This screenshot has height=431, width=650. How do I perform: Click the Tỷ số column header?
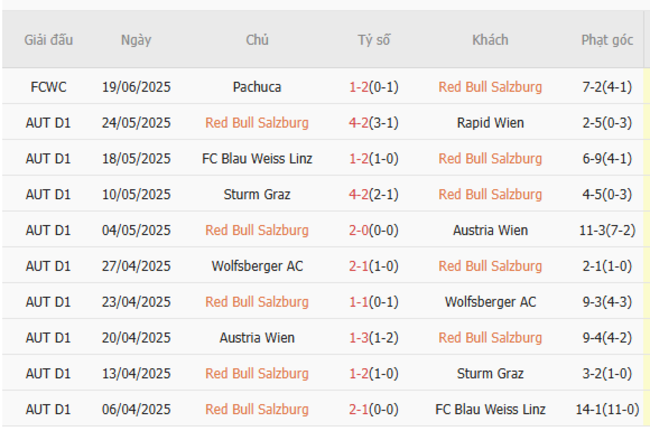pos(373,40)
